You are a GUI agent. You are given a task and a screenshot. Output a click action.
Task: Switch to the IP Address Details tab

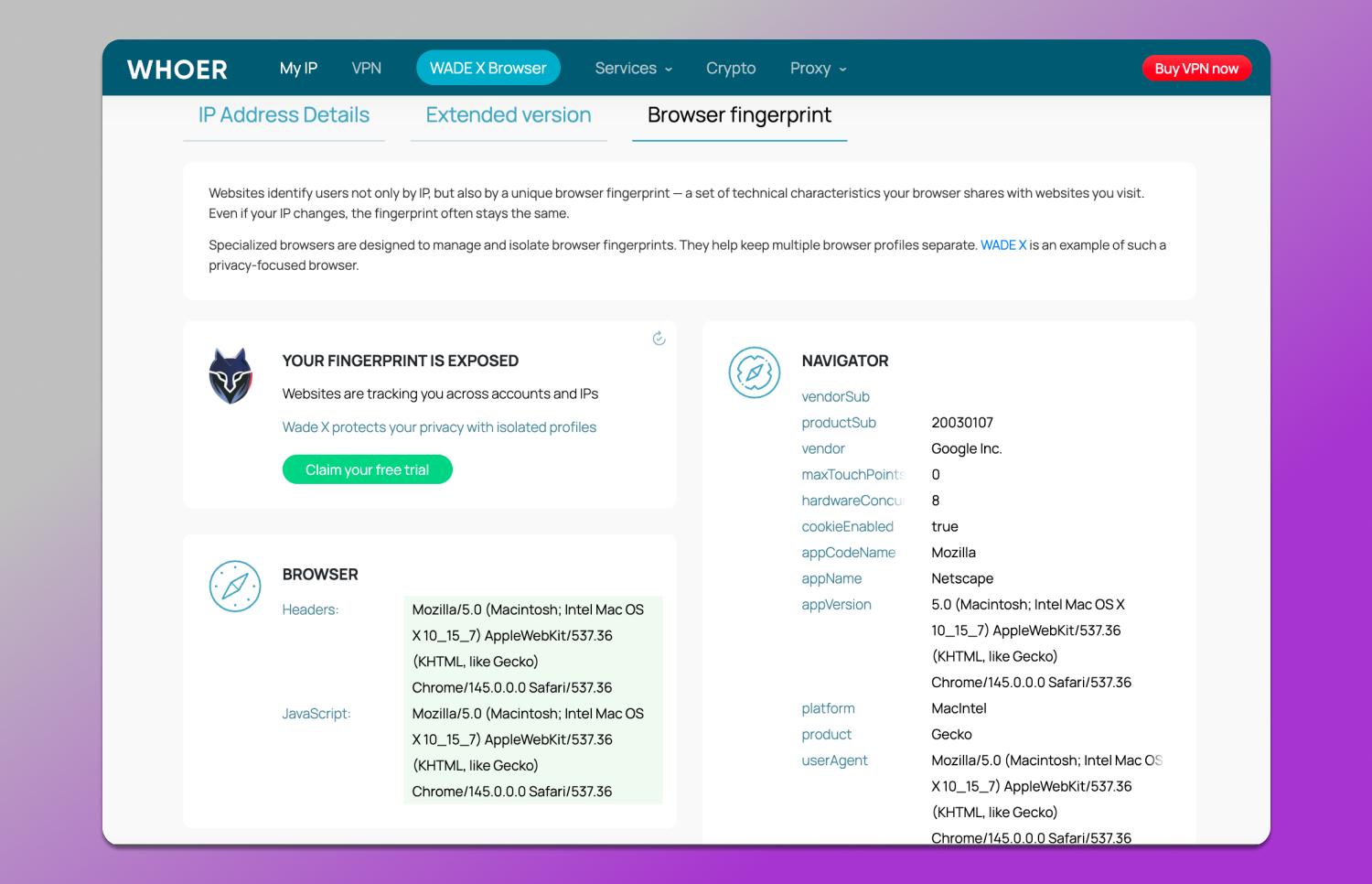point(284,115)
